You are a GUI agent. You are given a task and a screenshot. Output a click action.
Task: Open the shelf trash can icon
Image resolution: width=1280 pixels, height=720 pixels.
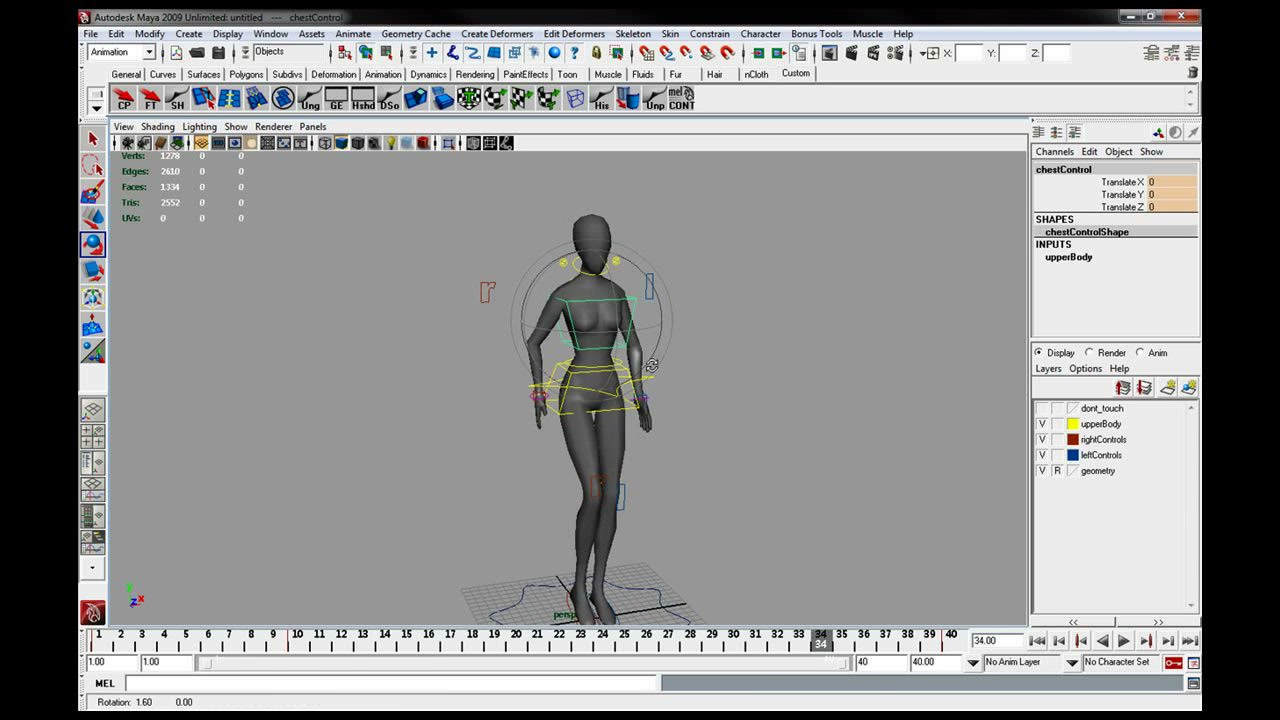1192,73
